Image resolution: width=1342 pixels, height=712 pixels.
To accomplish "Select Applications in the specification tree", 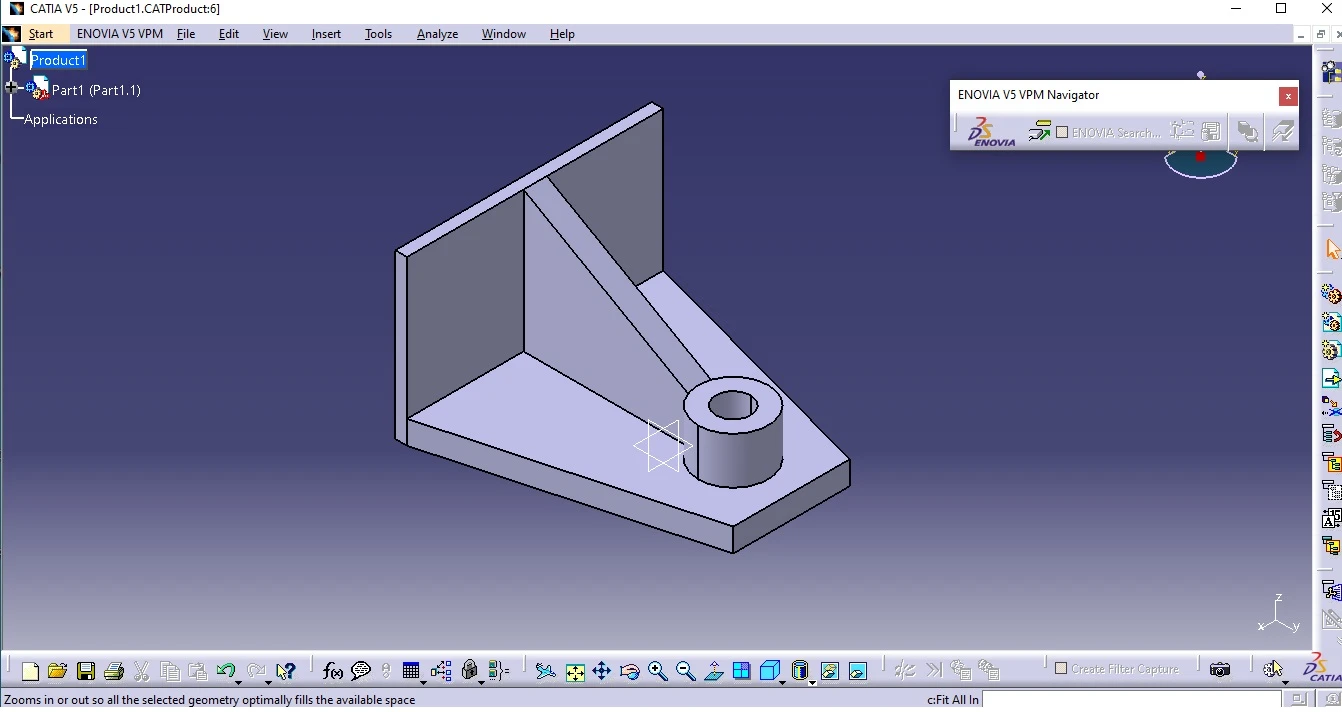I will coord(61,119).
